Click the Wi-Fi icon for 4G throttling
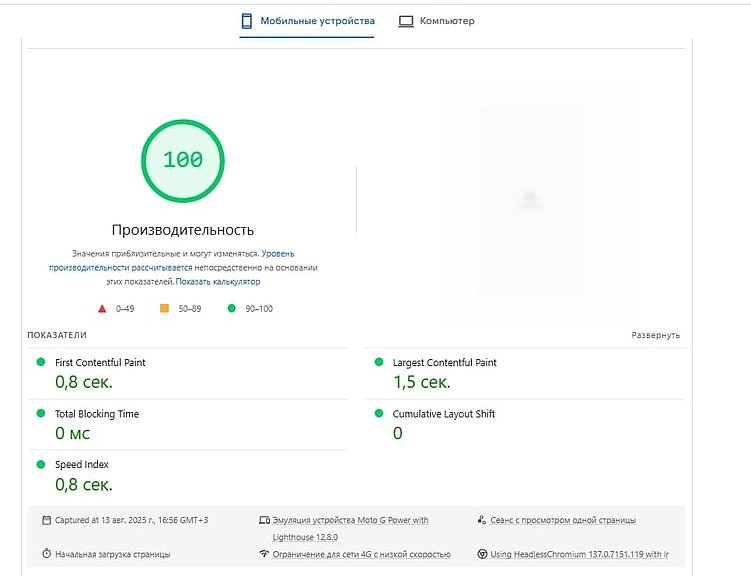The width and height of the screenshot is (751, 576). pos(264,554)
